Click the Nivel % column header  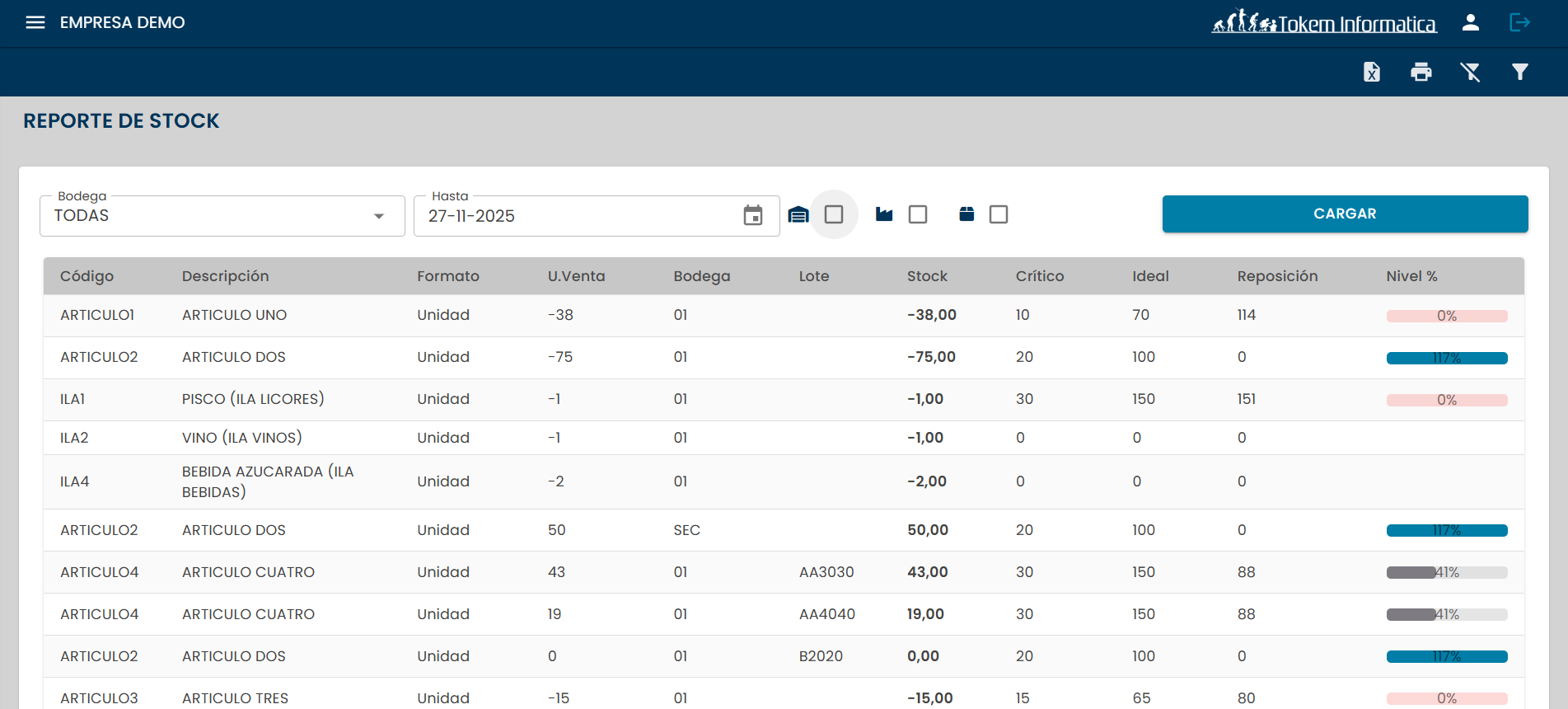(1411, 276)
